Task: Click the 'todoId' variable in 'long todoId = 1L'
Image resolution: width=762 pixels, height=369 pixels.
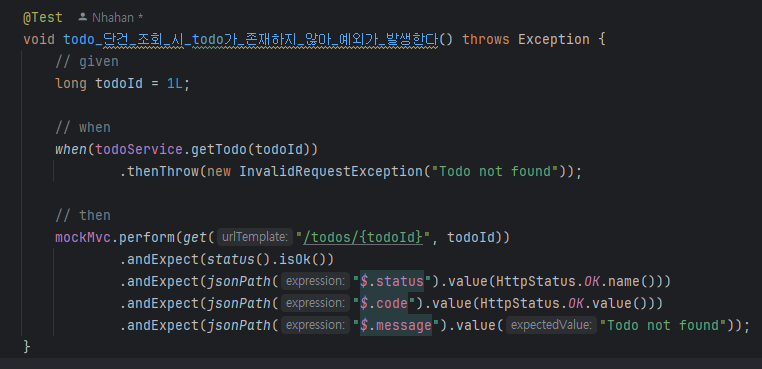Action: (119, 84)
